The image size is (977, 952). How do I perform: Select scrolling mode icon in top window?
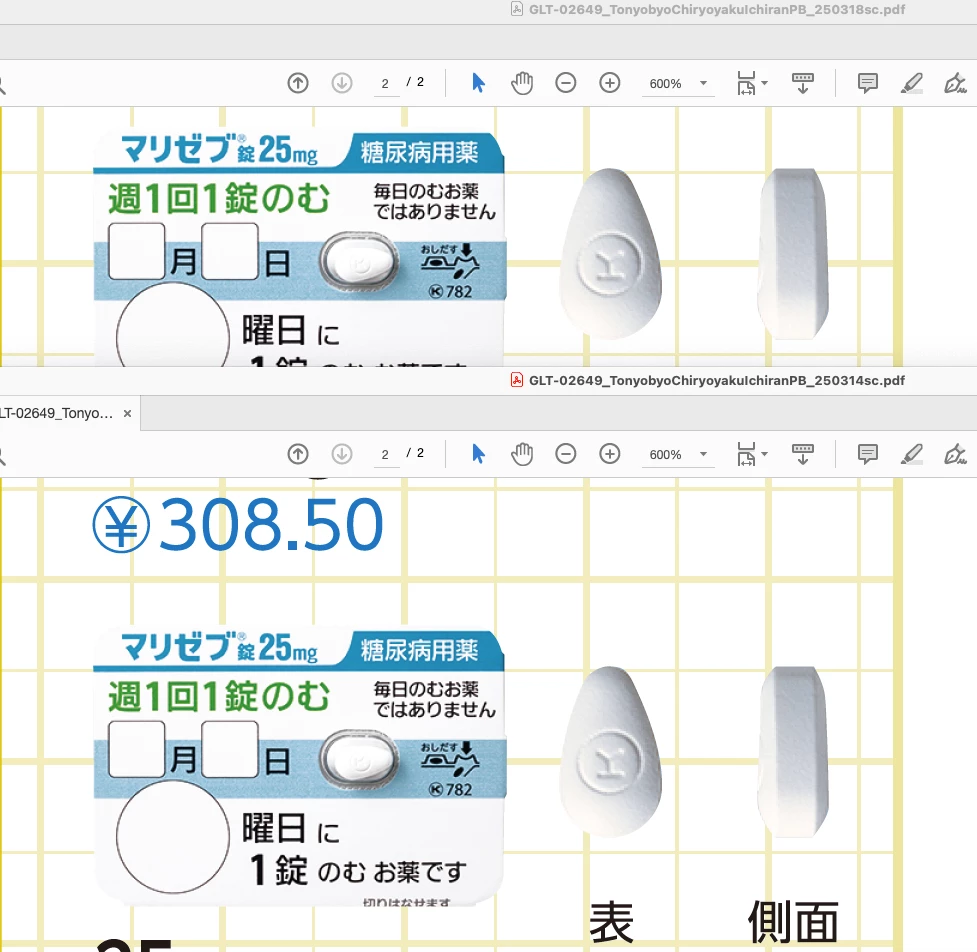pyautogui.click(x=803, y=83)
